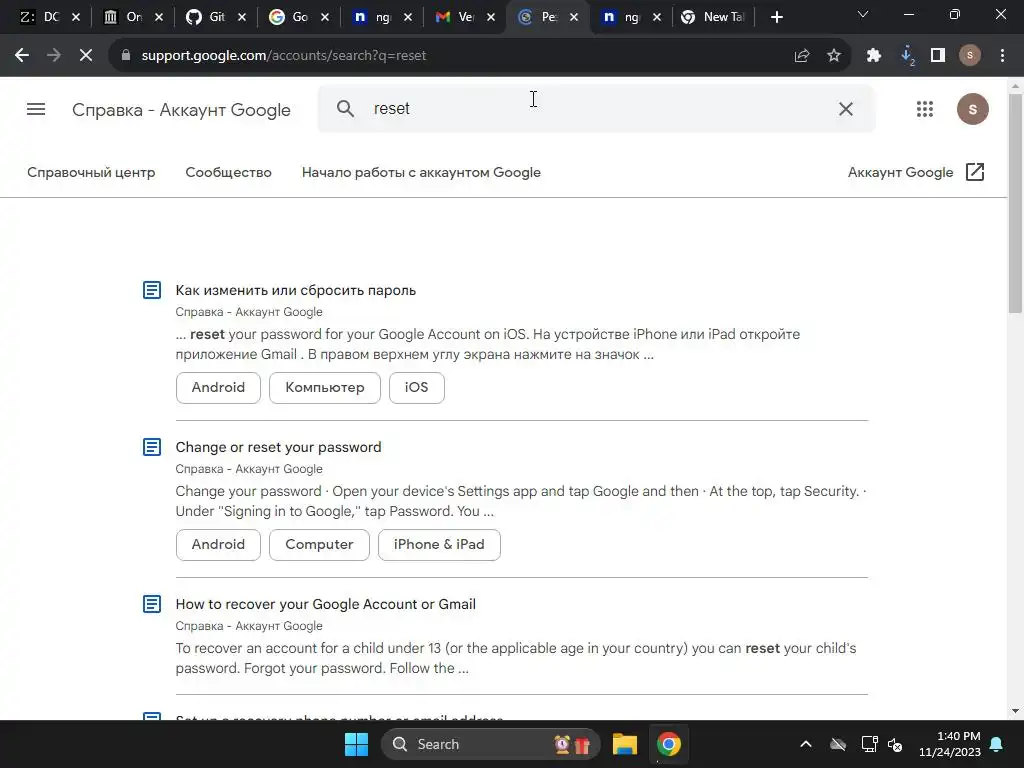Viewport: 1024px width, 768px height.
Task: Open the Windows Start menu
Action: point(357,744)
